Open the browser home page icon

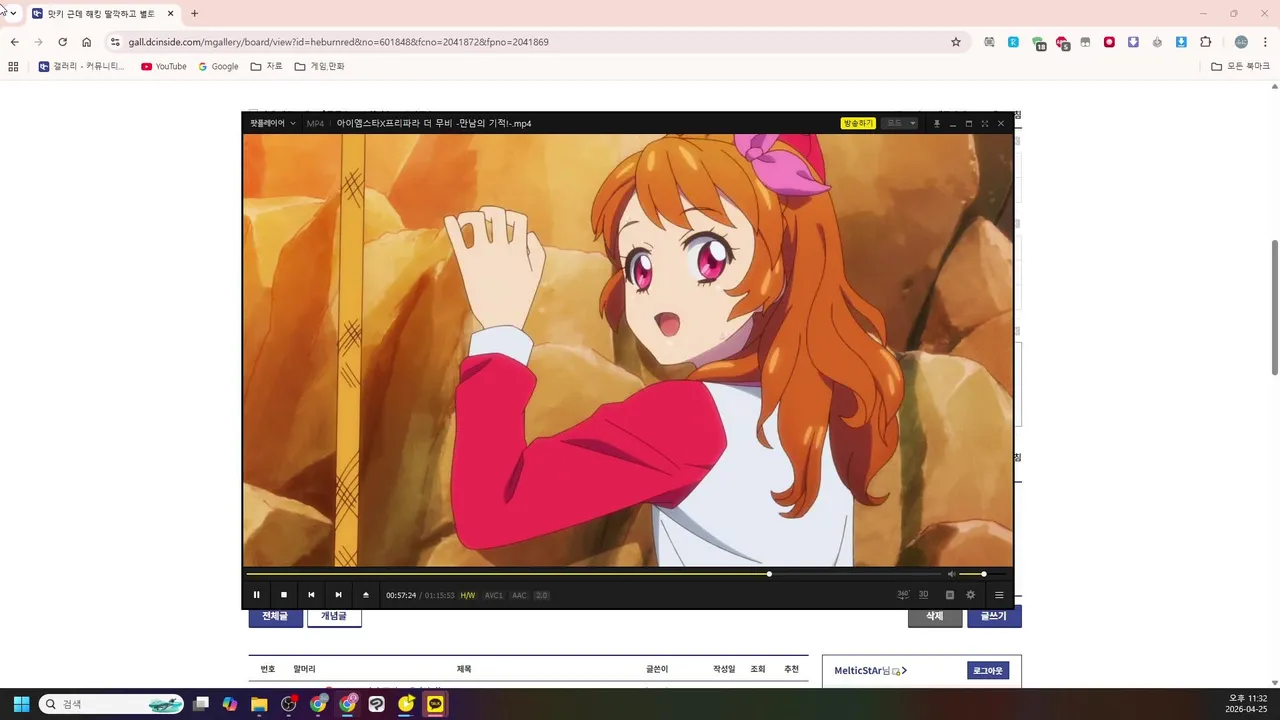click(86, 42)
